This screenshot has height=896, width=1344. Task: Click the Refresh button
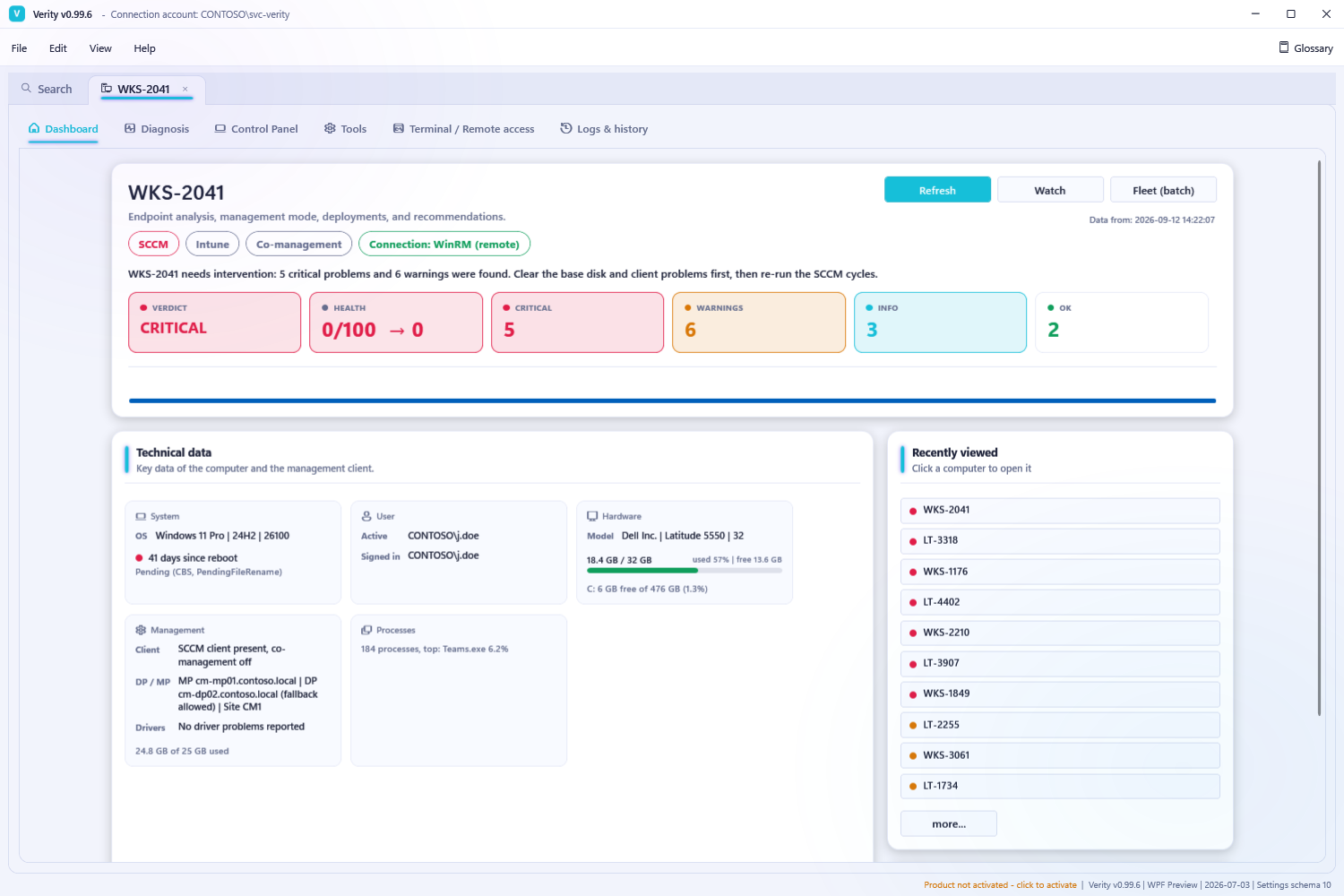[x=937, y=190]
